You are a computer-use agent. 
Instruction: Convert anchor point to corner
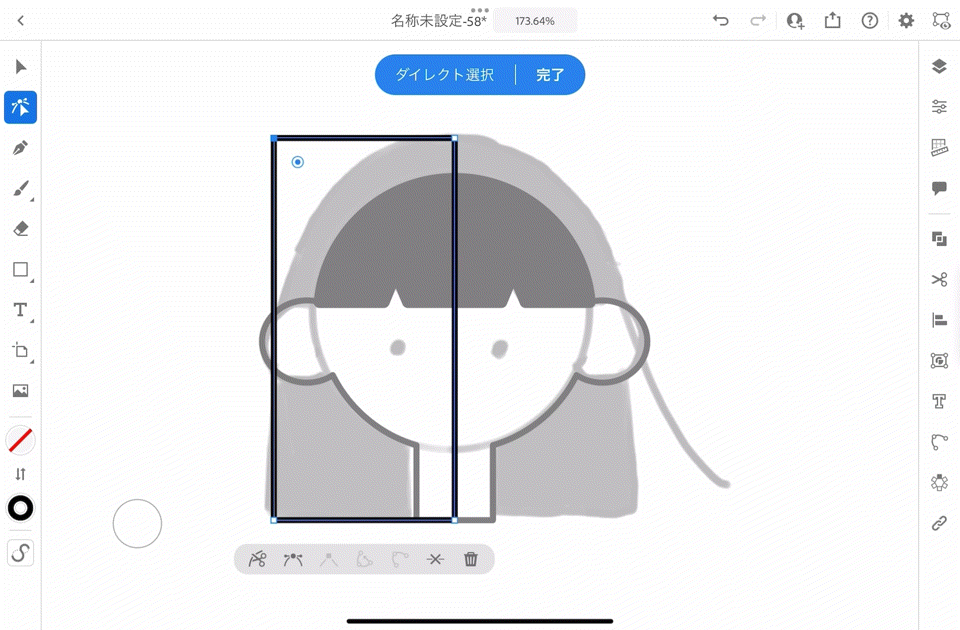[x=329, y=559]
